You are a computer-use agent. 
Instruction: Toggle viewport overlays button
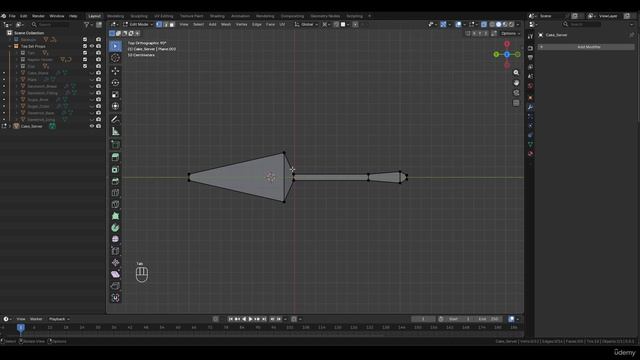(x=458, y=24)
